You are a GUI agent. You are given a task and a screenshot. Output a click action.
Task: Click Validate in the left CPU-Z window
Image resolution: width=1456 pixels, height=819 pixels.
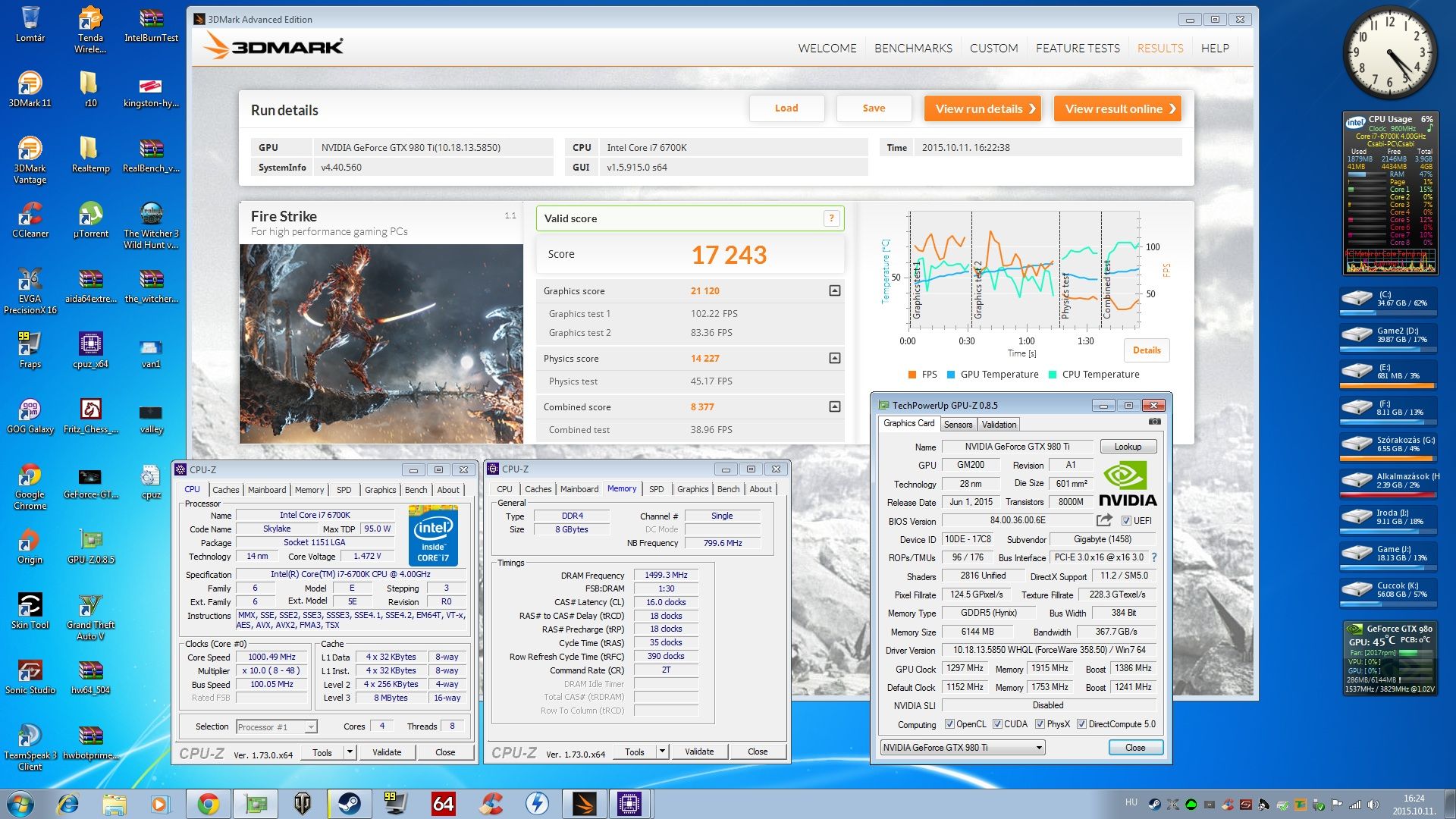pos(387,752)
